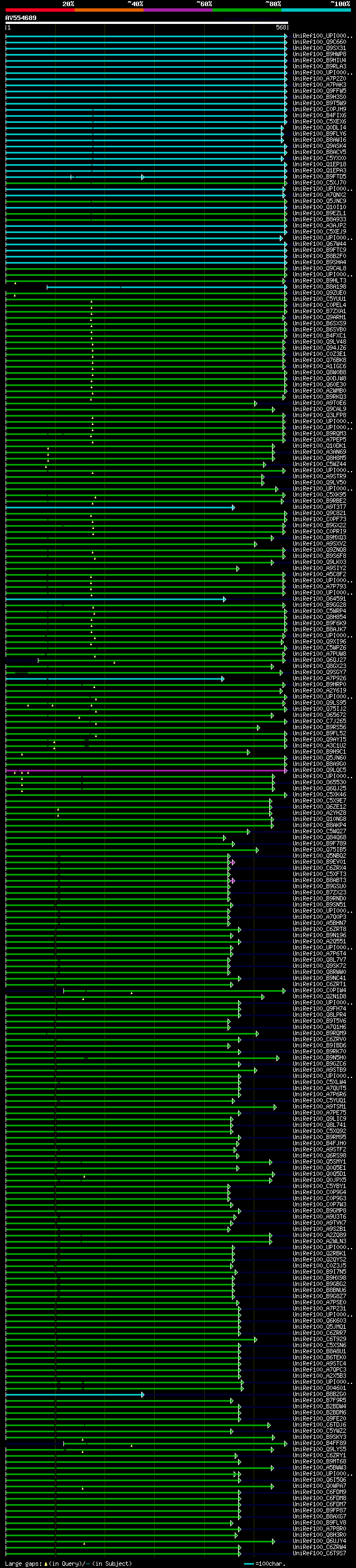Viewport: 356px width, 1568px height.
Task: Open hit UniRef100_A7P2Z0
Action: click(x=319, y=79)
